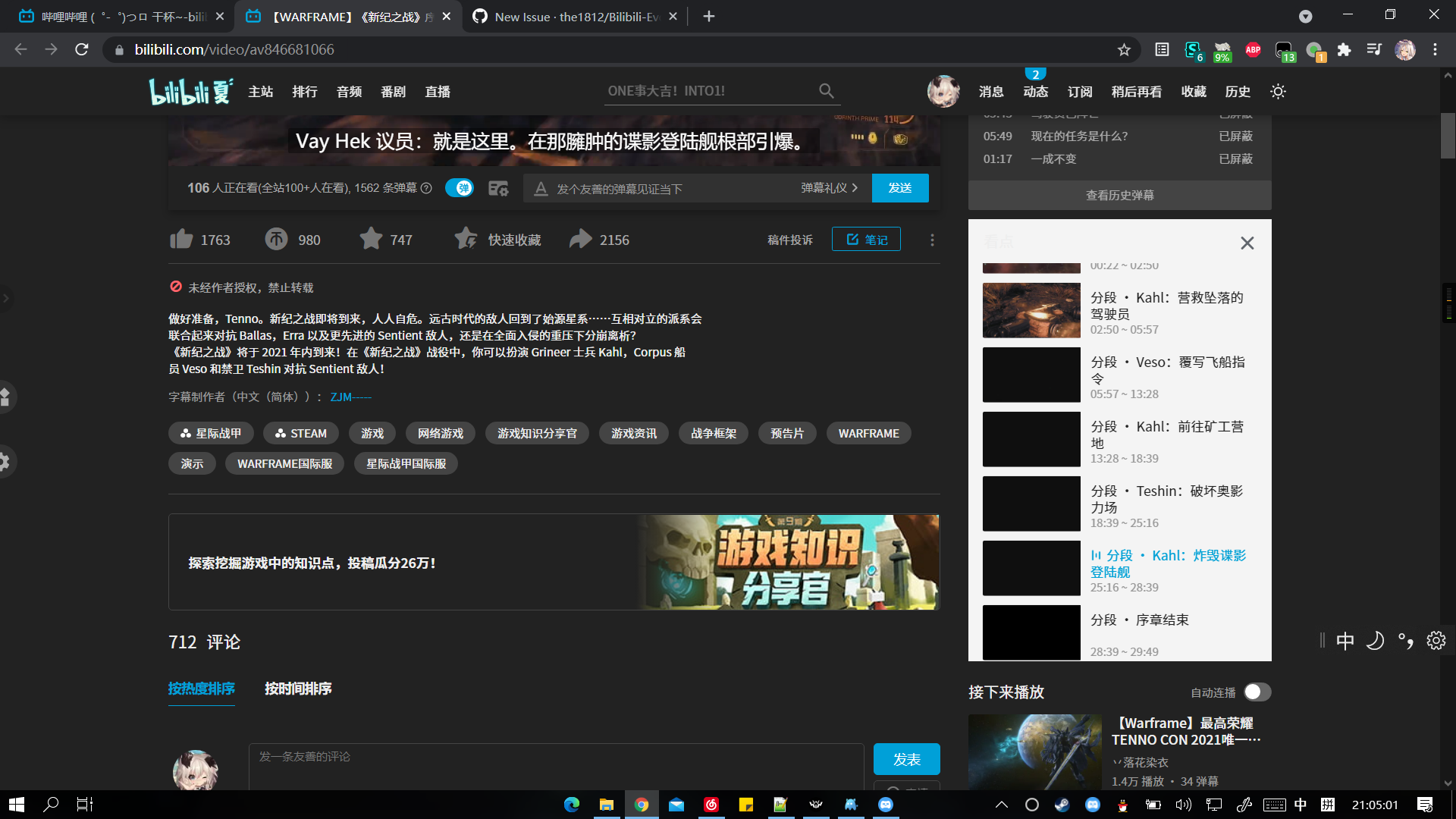
Task: Click the 发送 send button
Action: coord(900,187)
